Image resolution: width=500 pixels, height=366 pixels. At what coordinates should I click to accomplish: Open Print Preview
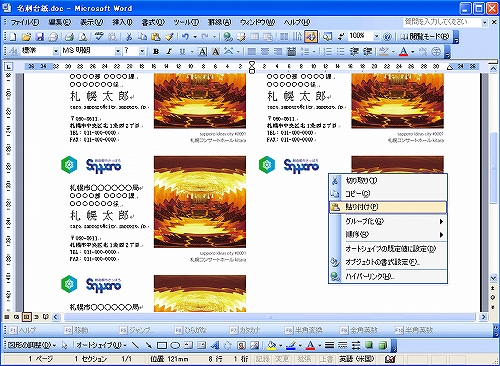(83, 37)
